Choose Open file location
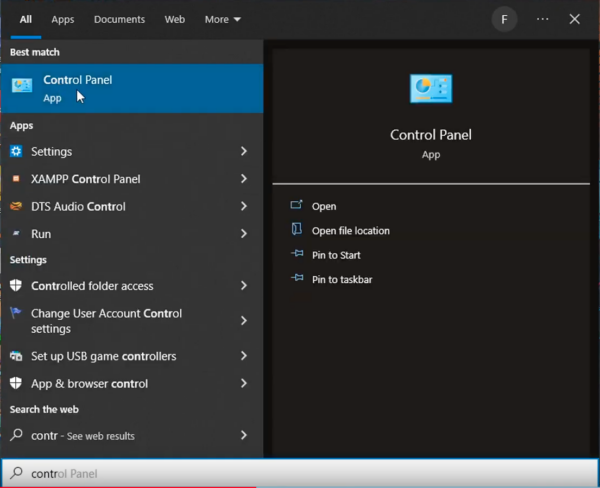Image resolution: width=600 pixels, height=488 pixels. 350,231
